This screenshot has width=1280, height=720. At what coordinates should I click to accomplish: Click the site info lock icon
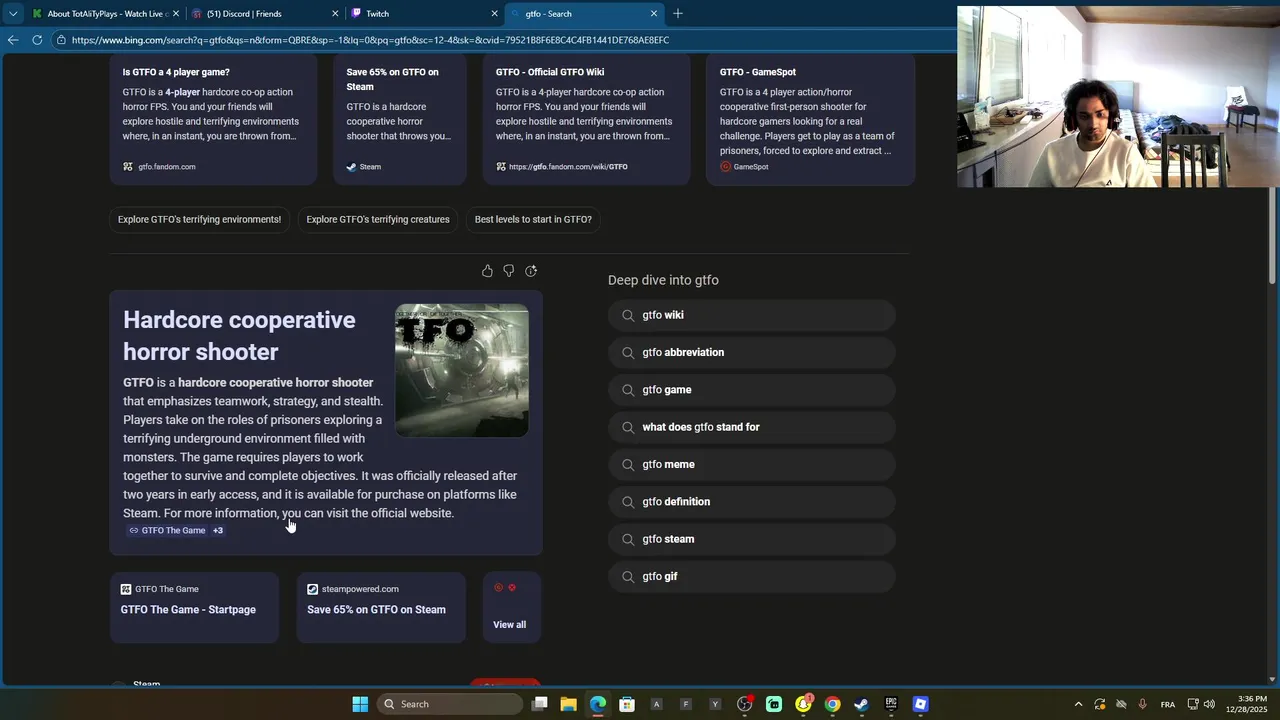click(62, 40)
